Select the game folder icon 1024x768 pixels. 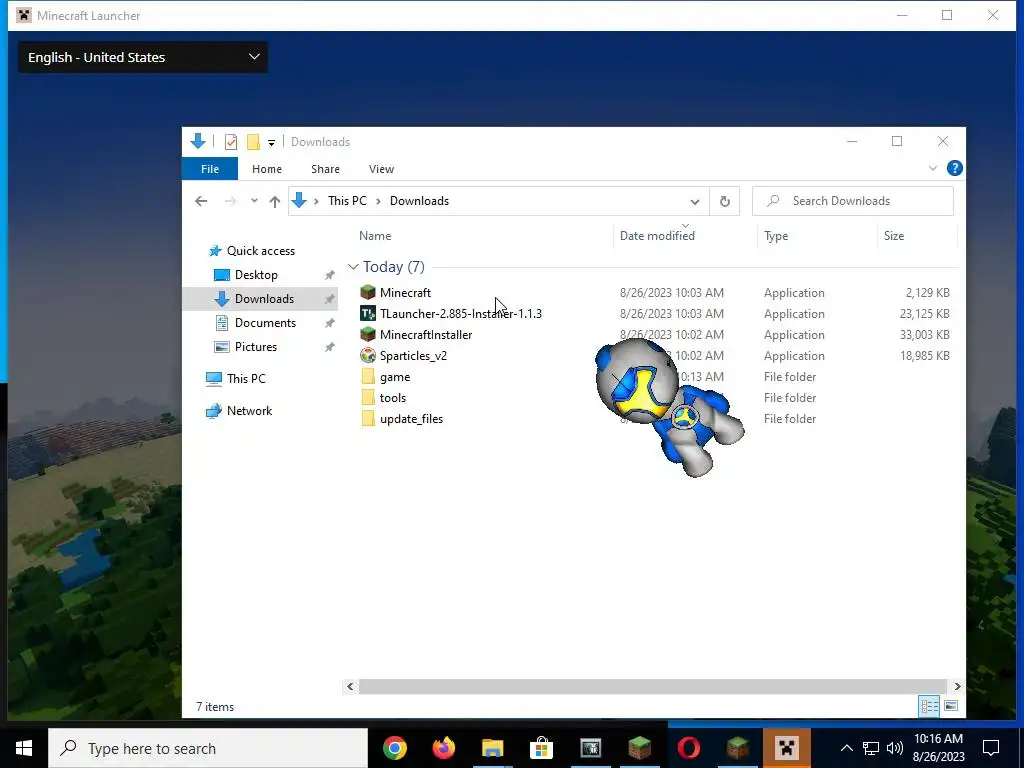pos(368,377)
